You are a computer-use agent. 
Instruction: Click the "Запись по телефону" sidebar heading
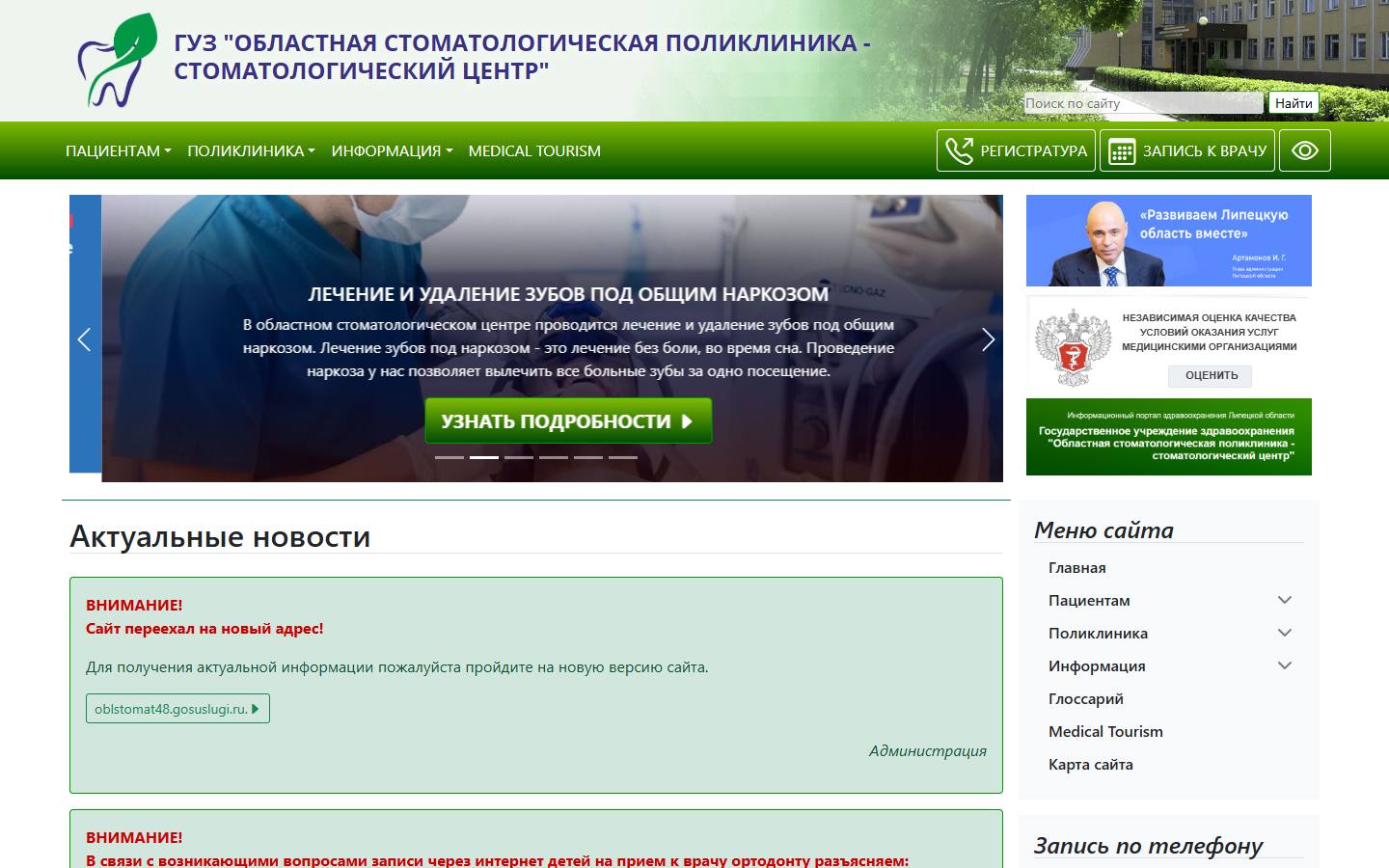(1148, 846)
